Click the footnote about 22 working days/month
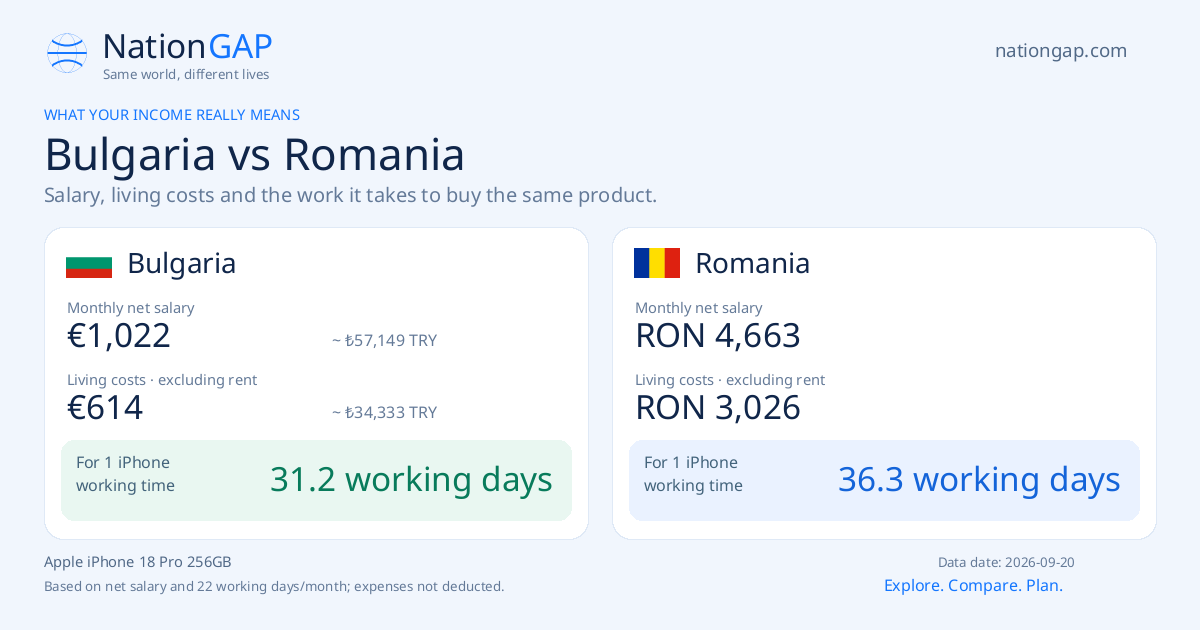1200x630 pixels. tap(274, 586)
